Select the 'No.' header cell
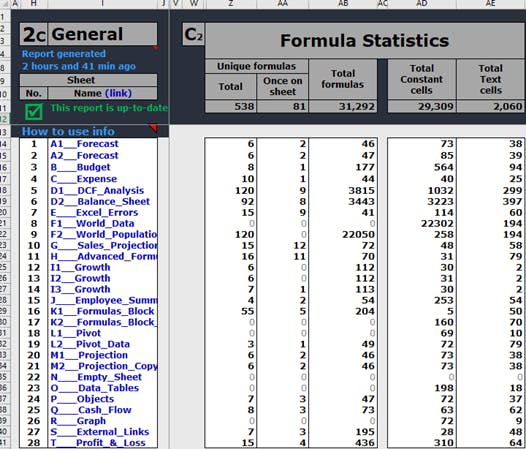526x449 pixels. pyautogui.click(x=34, y=93)
